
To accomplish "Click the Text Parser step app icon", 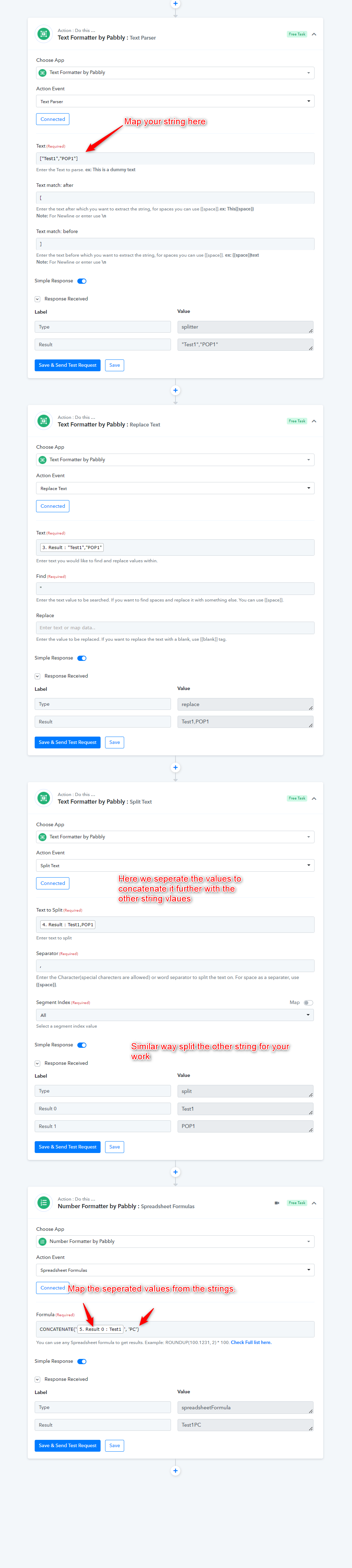I will [44, 34].
